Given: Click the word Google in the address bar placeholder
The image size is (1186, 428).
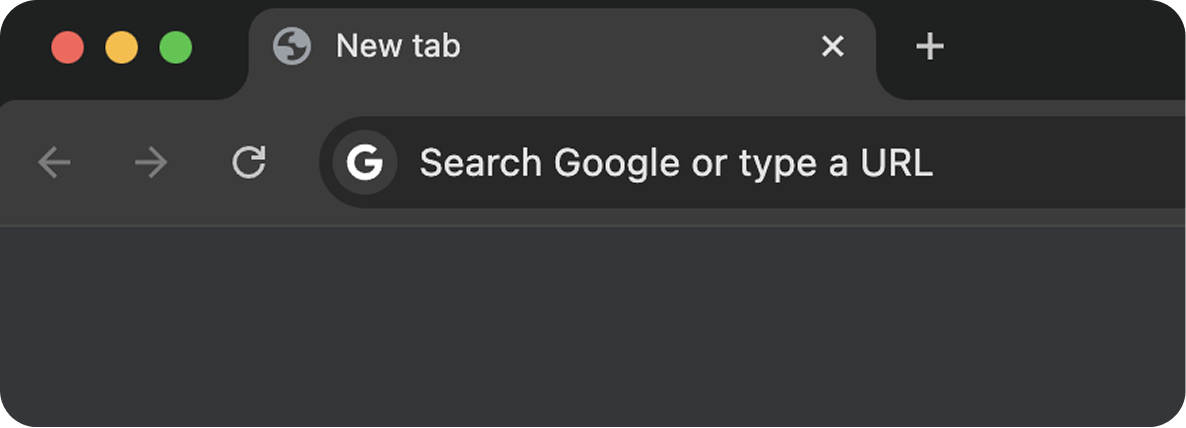Looking at the screenshot, I should (x=618, y=162).
